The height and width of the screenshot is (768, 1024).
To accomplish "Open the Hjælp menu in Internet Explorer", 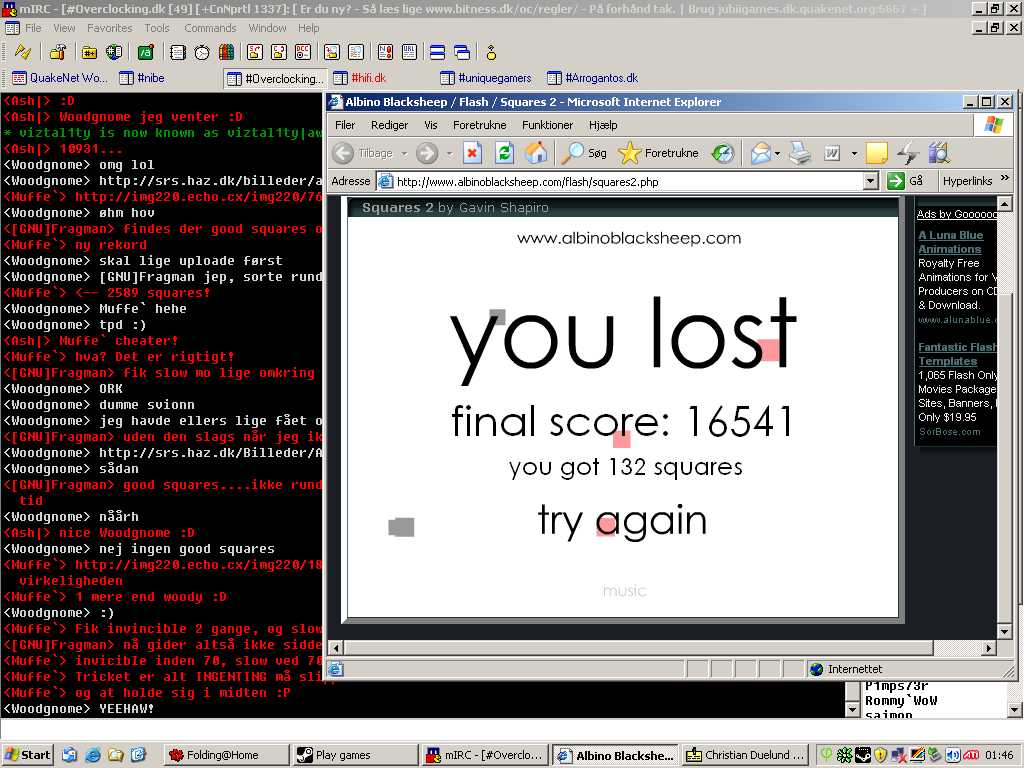I will click(603, 125).
